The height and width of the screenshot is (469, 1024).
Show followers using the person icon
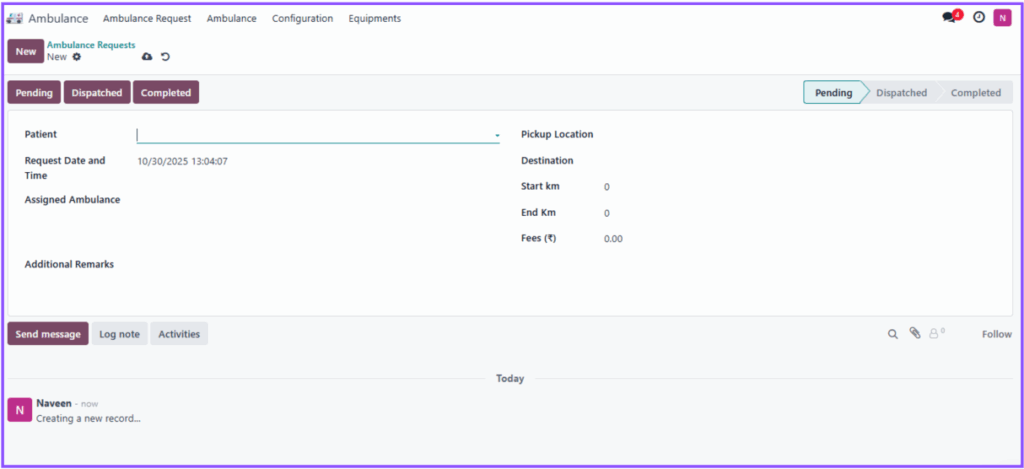(x=936, y=334)
